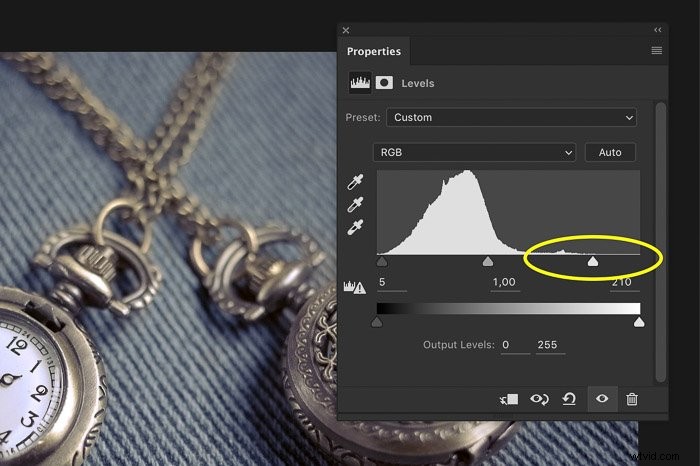Click the output white slider handle
Viewport: 700px width, 466px height.
coord(639,322)
